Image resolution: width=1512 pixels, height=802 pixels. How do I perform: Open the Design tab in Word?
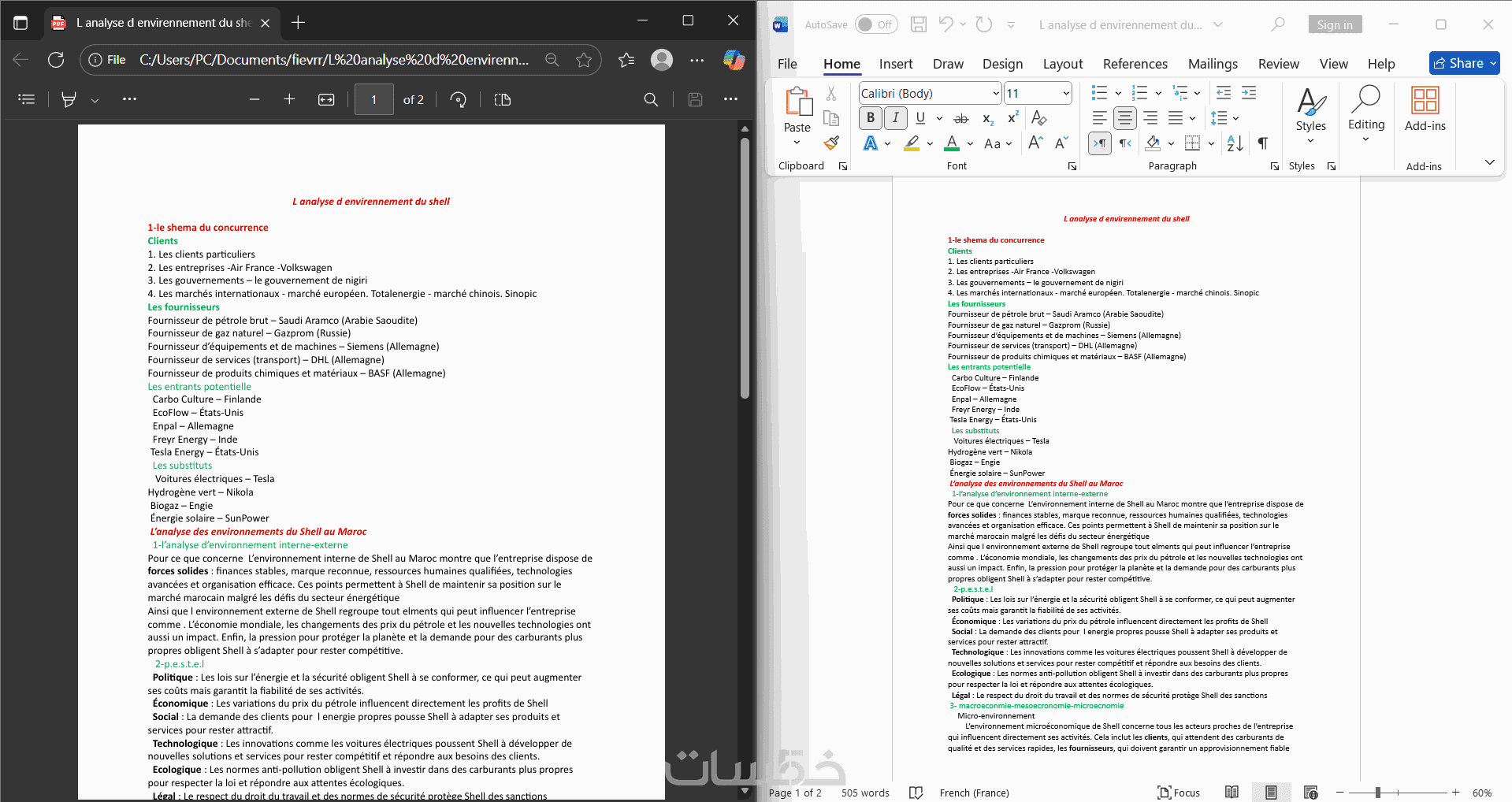1002,64
